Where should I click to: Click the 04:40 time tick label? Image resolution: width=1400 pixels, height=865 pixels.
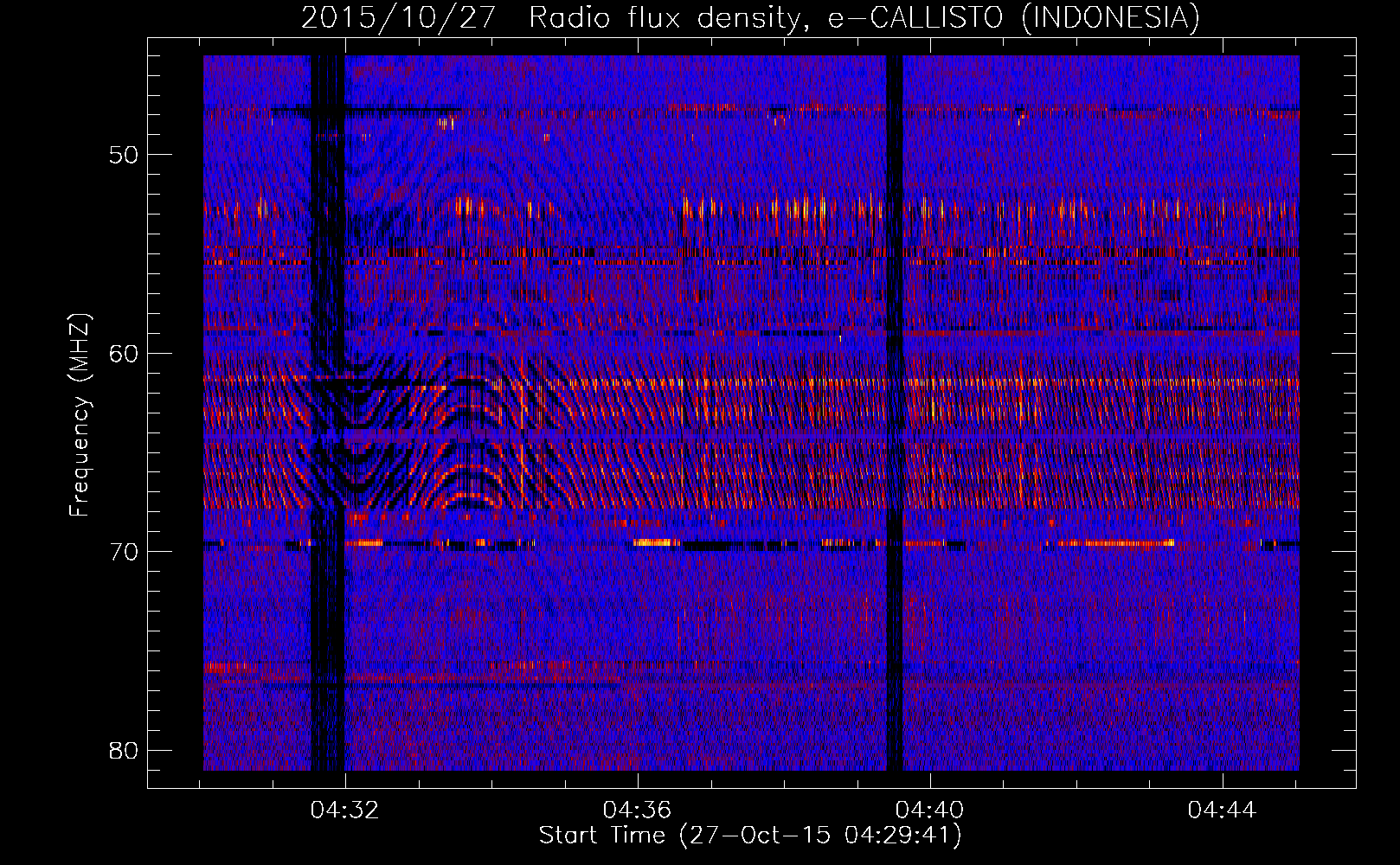click(x=930, y=811)
